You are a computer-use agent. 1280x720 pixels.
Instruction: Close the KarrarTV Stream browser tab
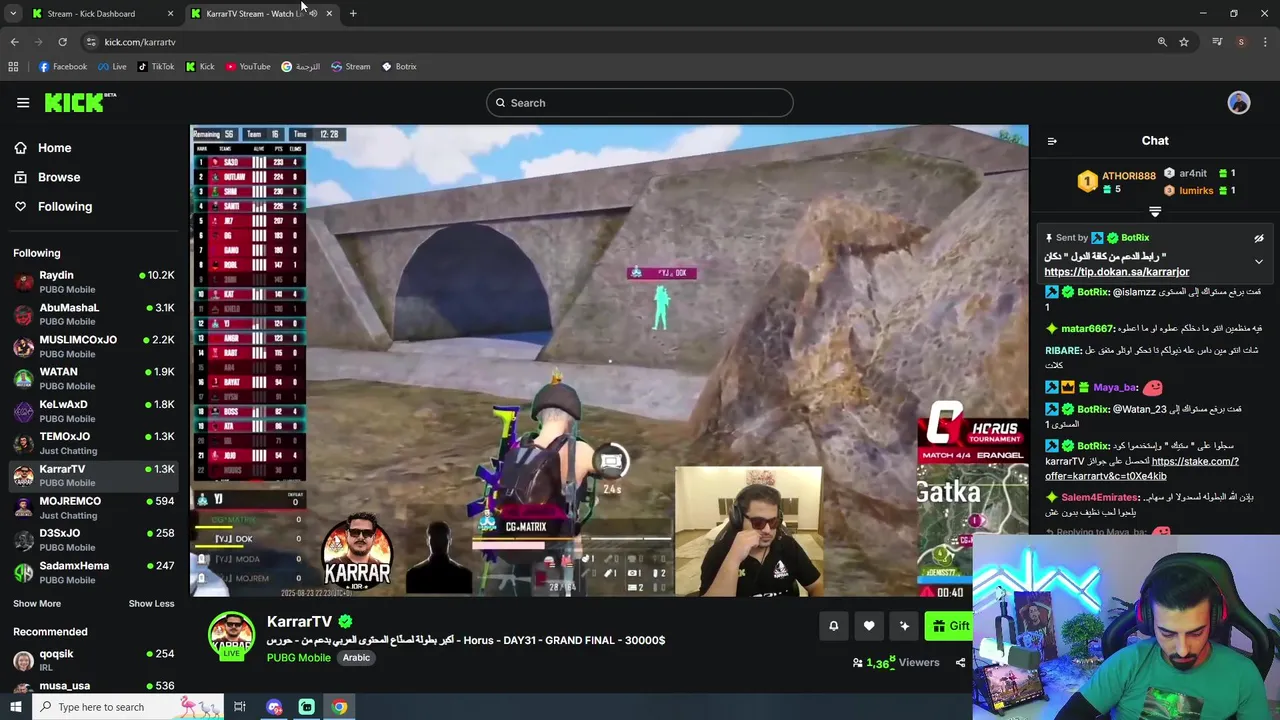(x=329, y=14)
